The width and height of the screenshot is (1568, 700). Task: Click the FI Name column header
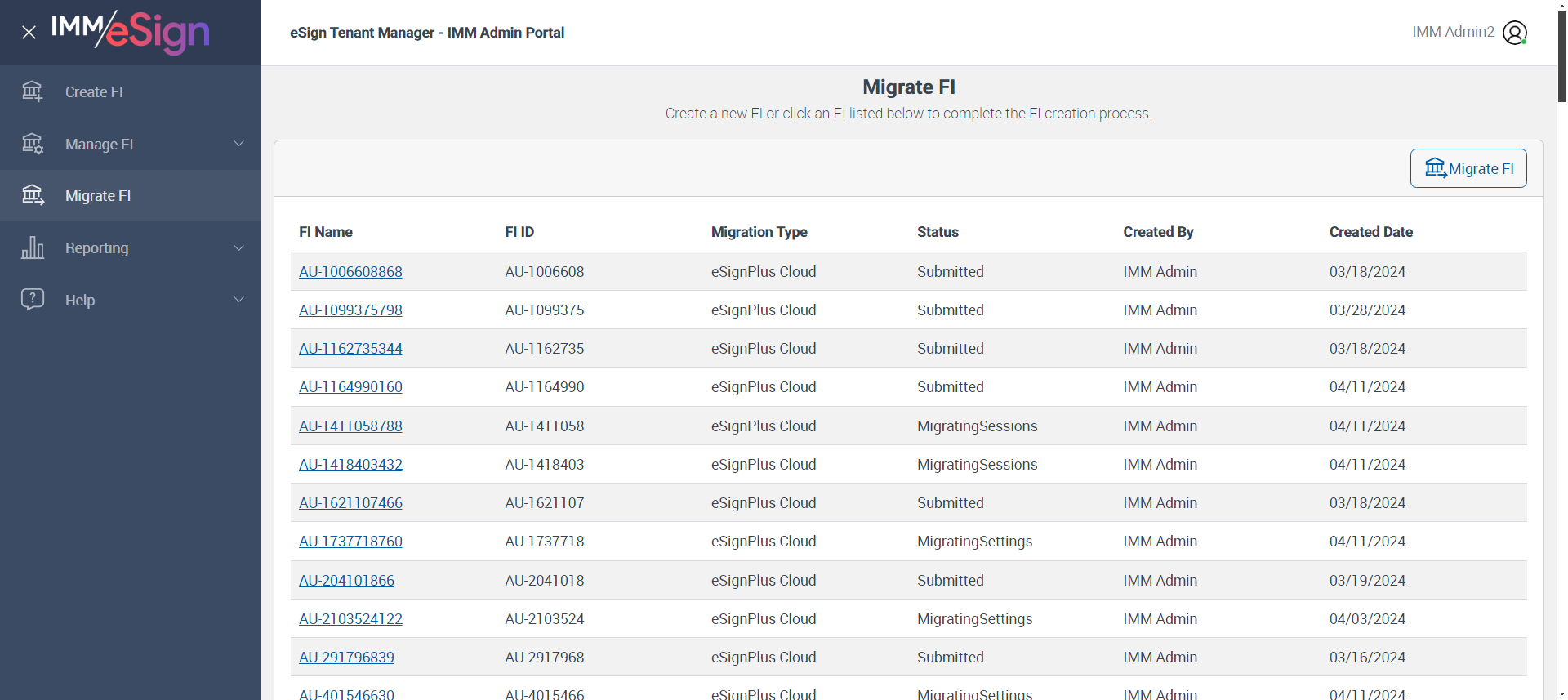326,232
